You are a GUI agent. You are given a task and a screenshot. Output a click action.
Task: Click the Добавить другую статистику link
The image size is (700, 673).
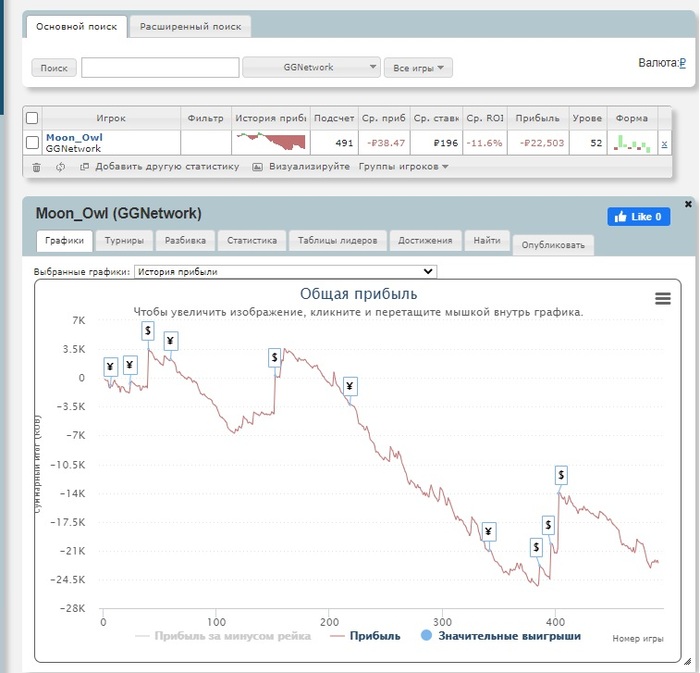167,167
